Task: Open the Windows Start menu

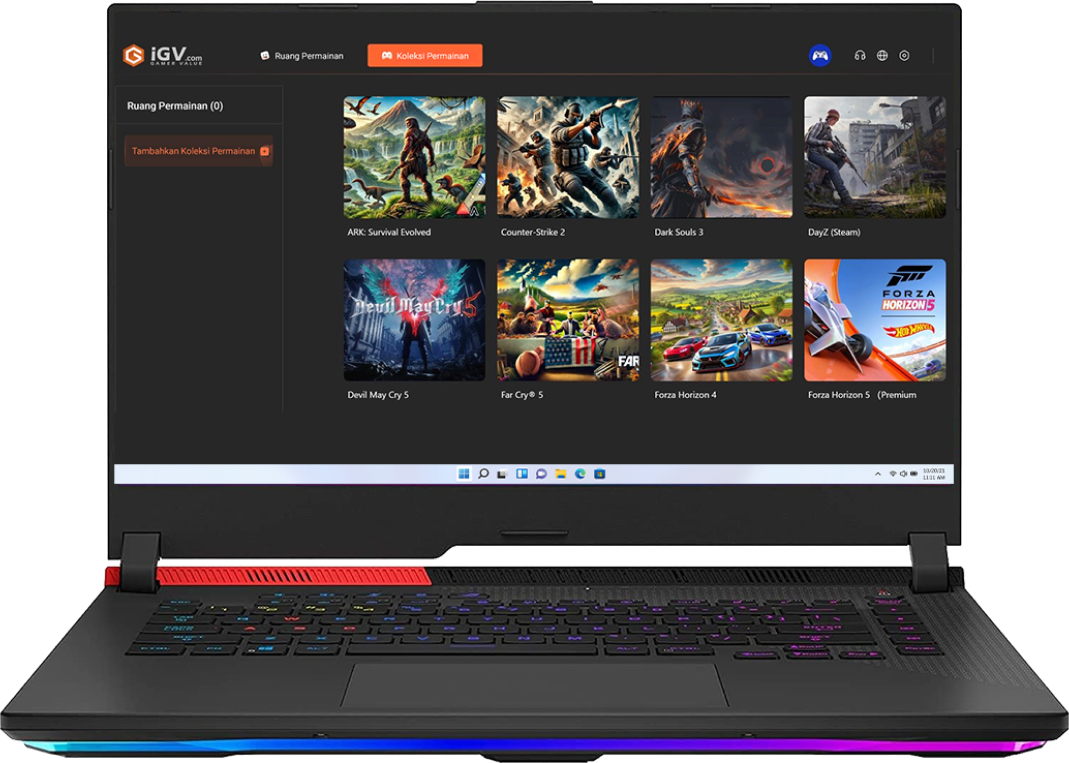Action: [x=464, y=474]
